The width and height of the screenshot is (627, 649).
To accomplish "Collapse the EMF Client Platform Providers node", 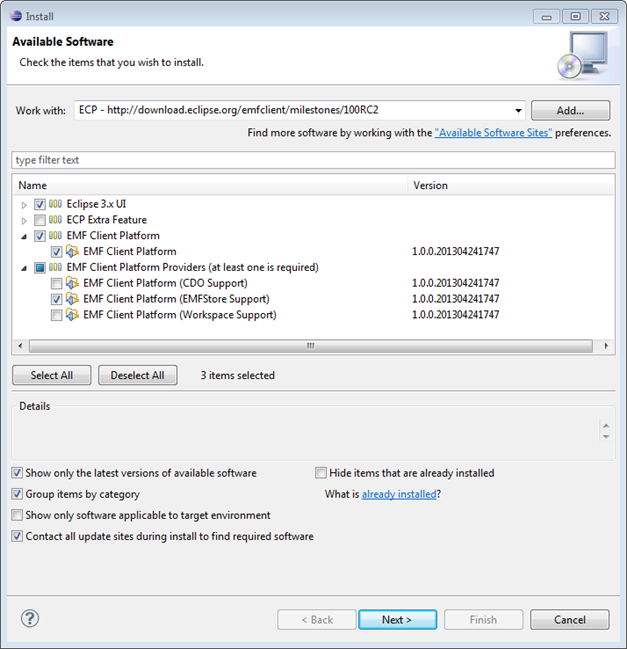I will click(24, 268).
